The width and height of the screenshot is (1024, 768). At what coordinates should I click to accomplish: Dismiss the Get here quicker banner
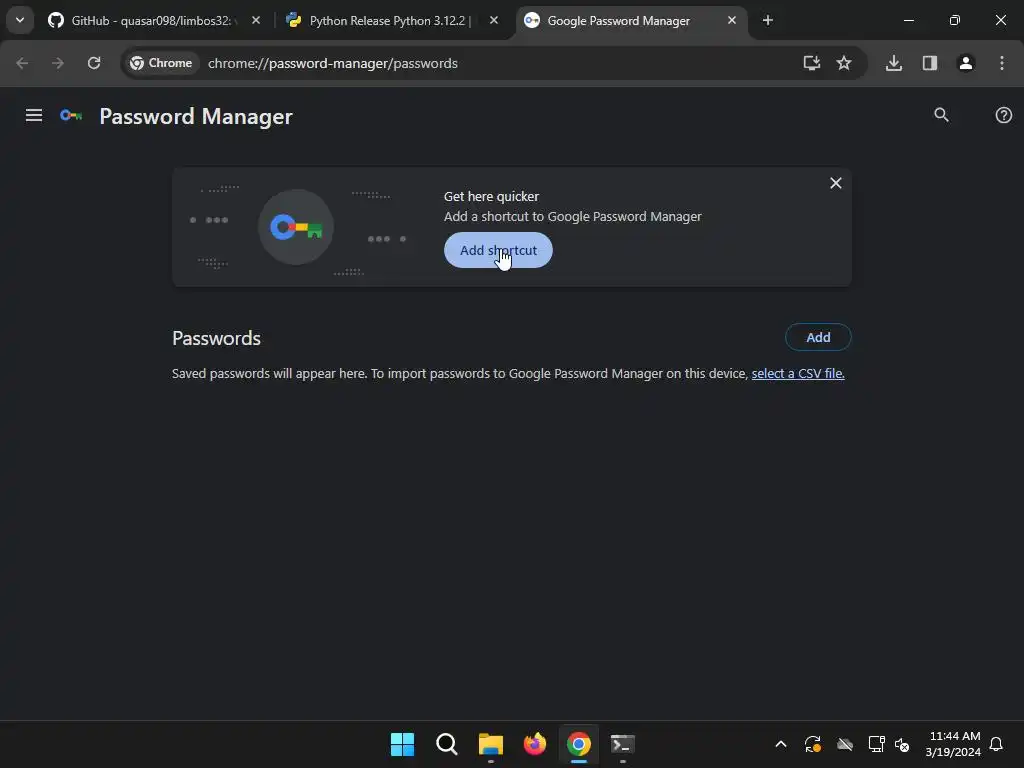(x=835, y=184)
